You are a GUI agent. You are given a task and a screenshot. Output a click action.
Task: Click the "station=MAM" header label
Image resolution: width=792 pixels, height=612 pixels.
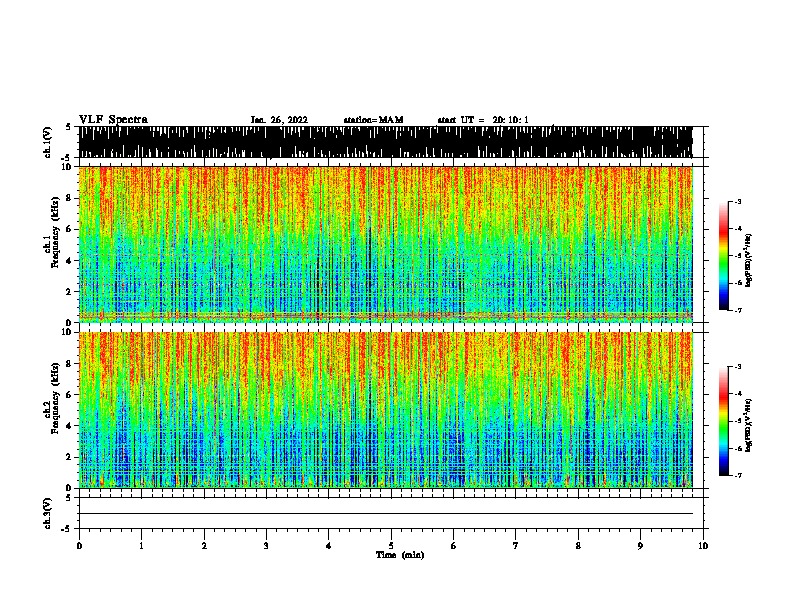[x=373, y=120]
